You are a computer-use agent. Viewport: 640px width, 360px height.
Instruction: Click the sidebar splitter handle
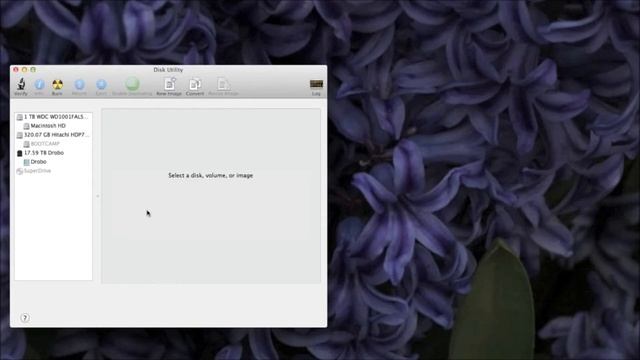point(97,196)
